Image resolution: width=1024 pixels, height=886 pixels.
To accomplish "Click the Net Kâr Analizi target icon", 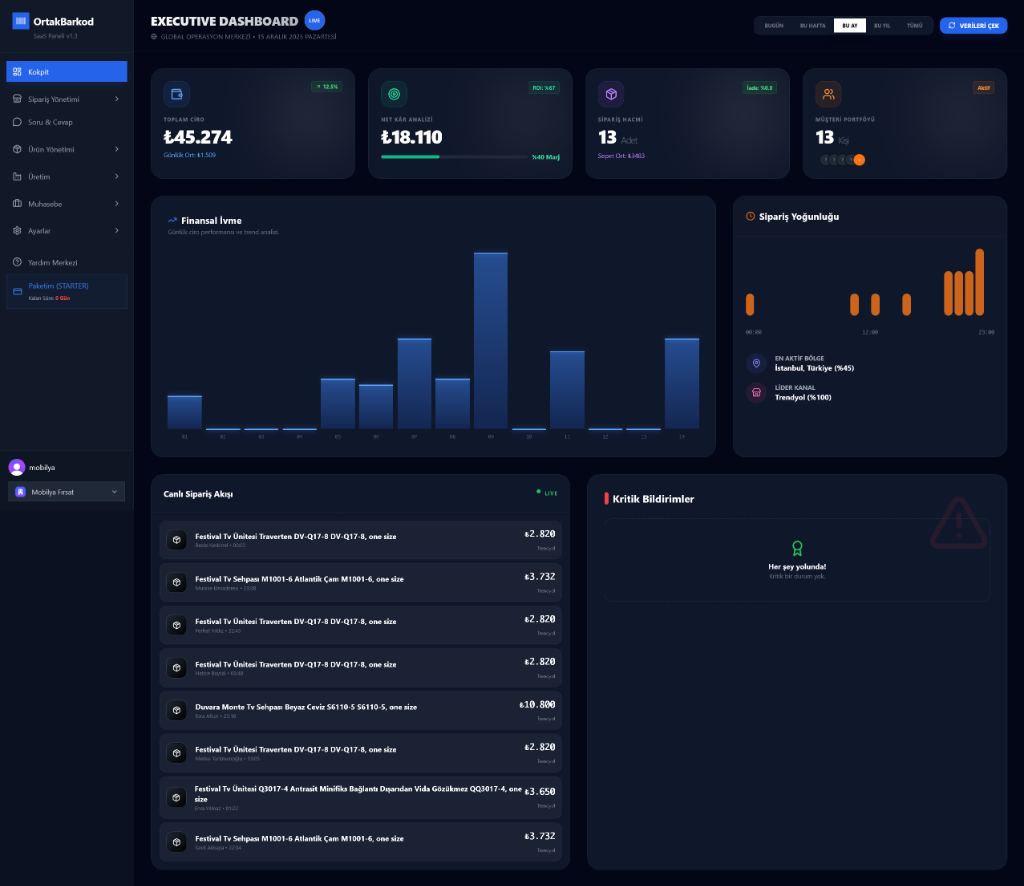I will [x=394, y=93].
